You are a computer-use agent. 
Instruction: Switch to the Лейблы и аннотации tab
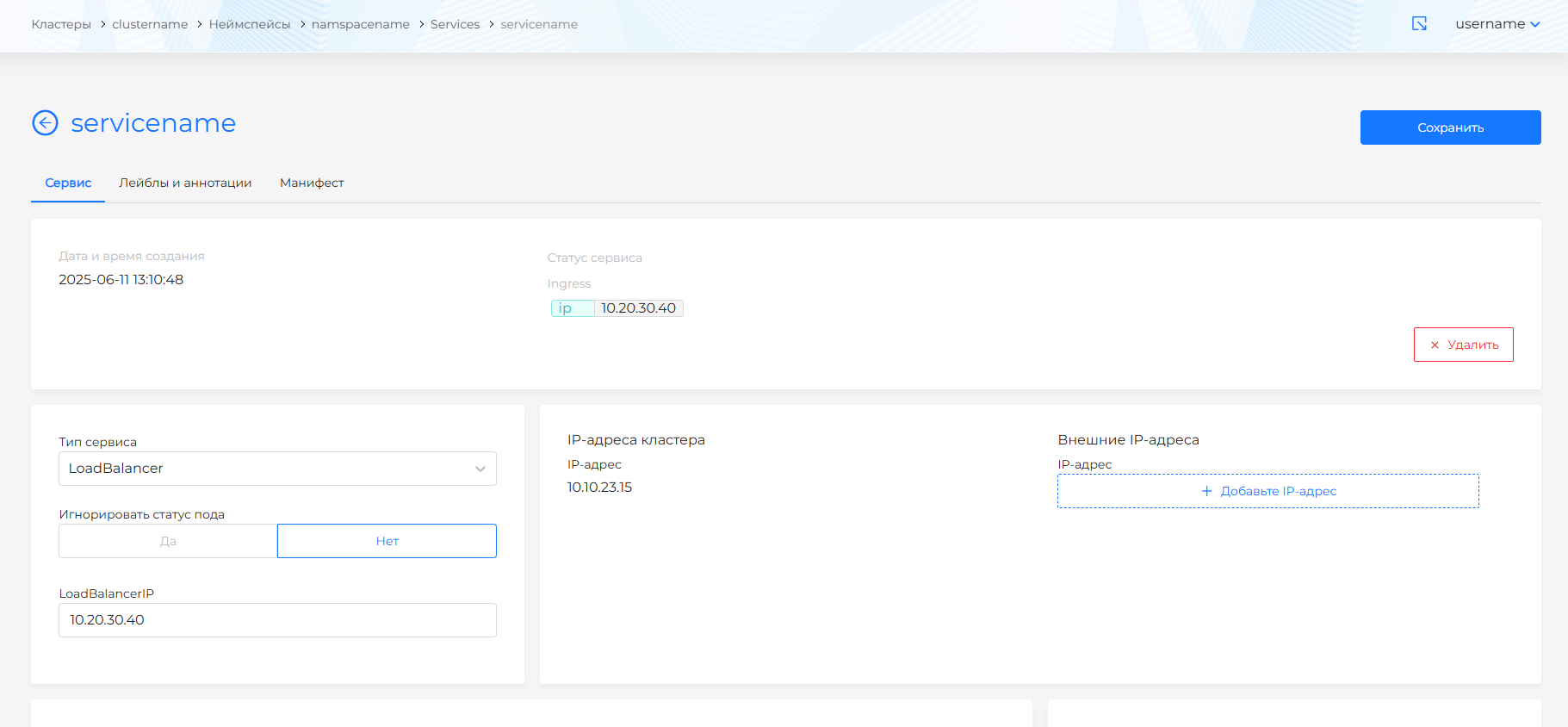point(185,183)
